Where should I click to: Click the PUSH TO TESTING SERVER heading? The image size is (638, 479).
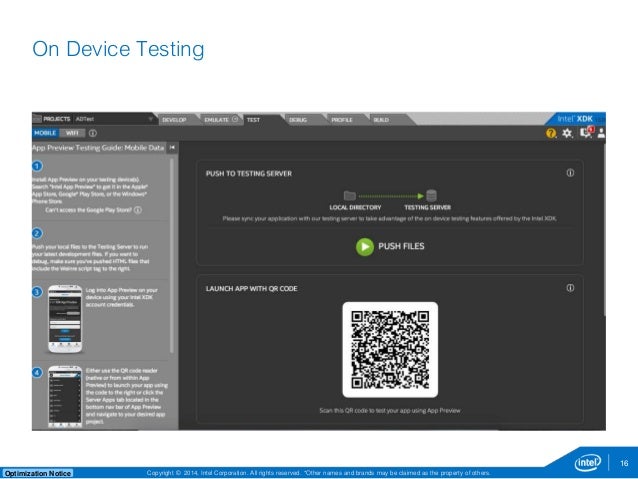click(249, 174)
